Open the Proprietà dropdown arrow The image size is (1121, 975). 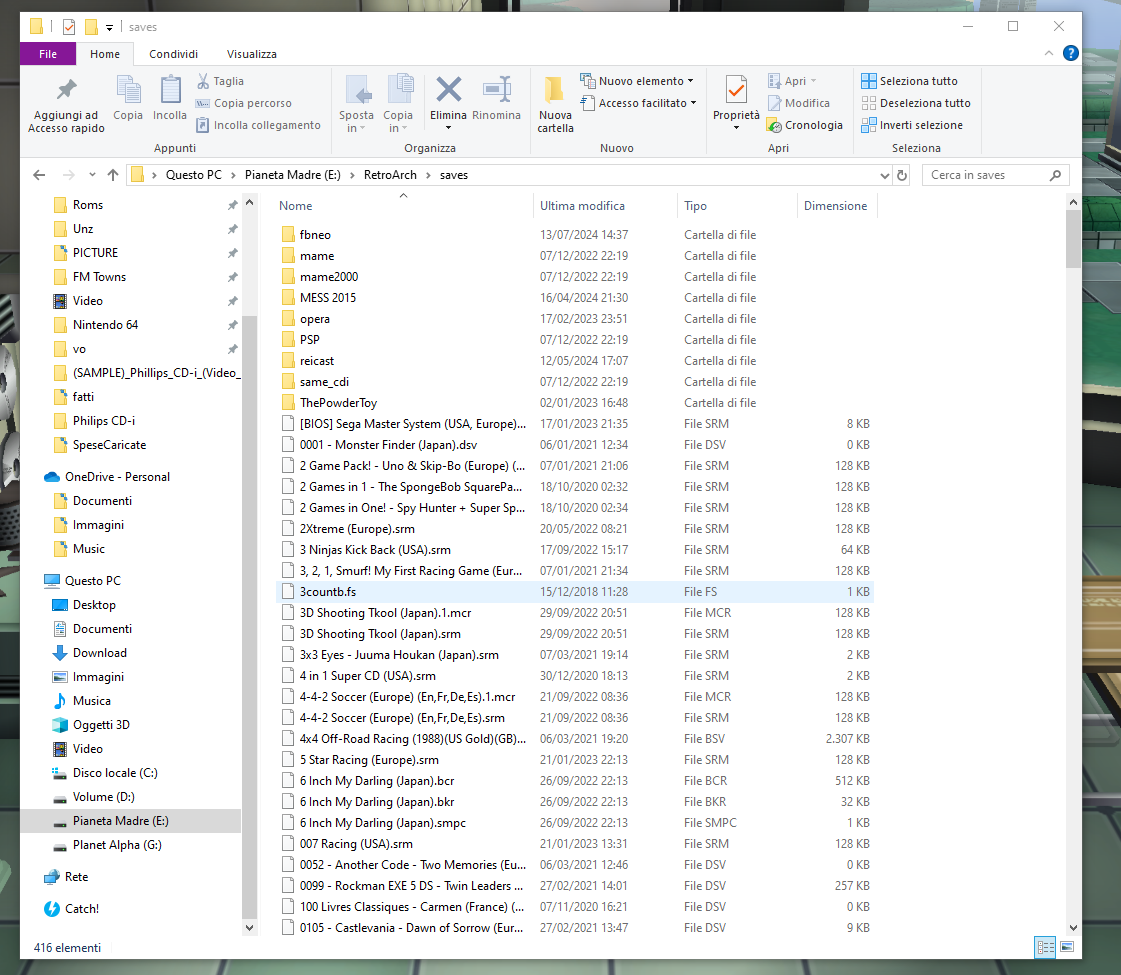[736, 129]
